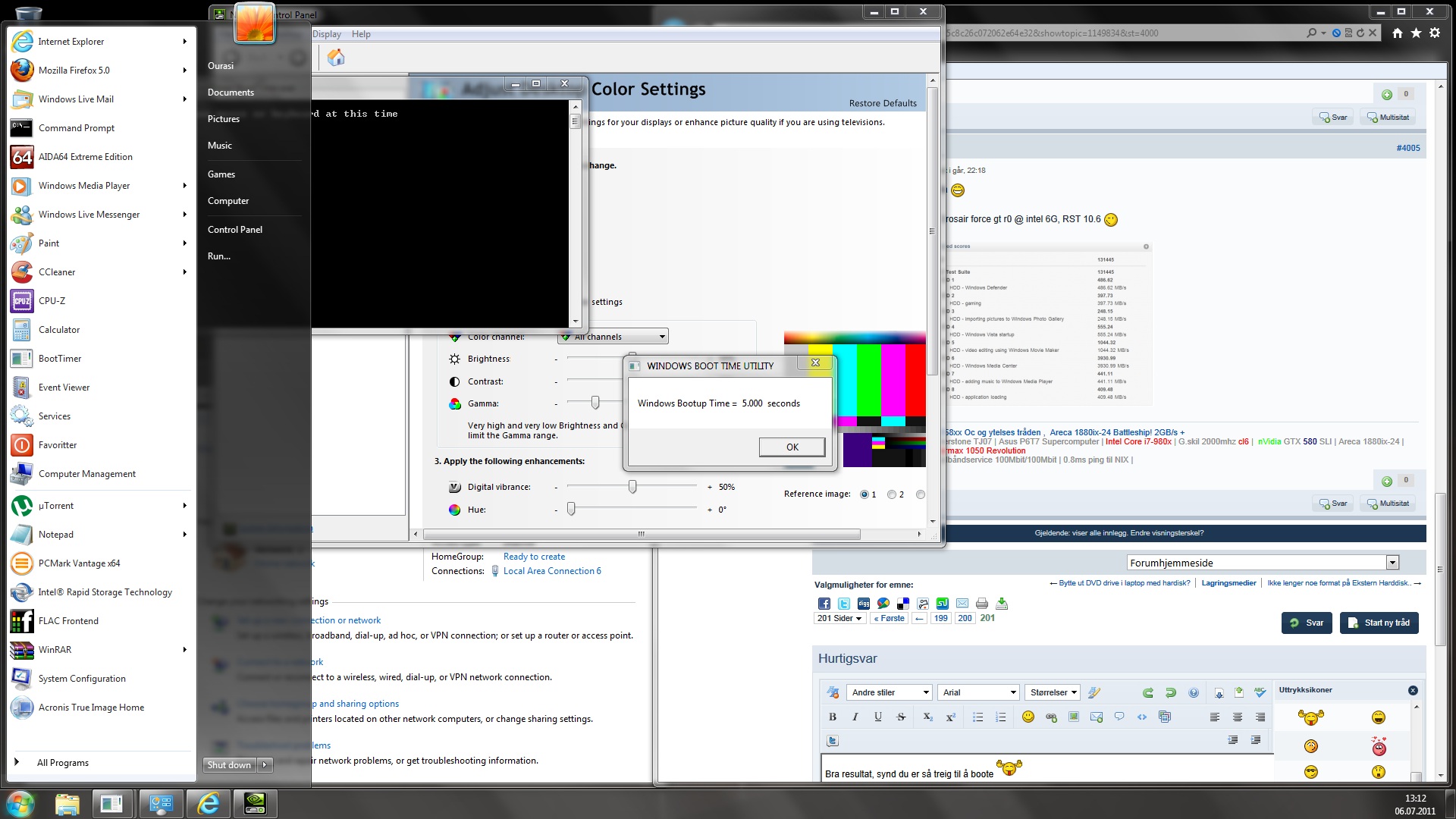Click the Home icon in NVIDIA Control Panel toolbar
This screenshot has width=1456, height=819.
336,58
